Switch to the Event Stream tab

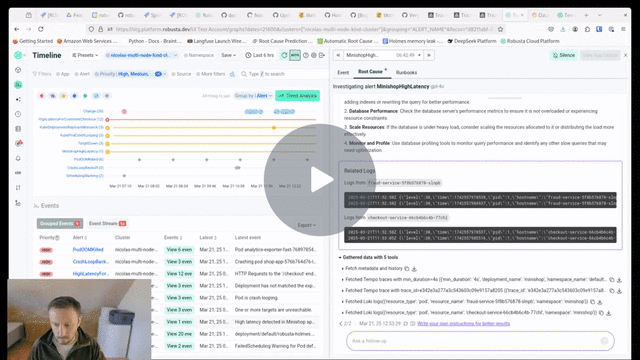[x=107, y=224]
